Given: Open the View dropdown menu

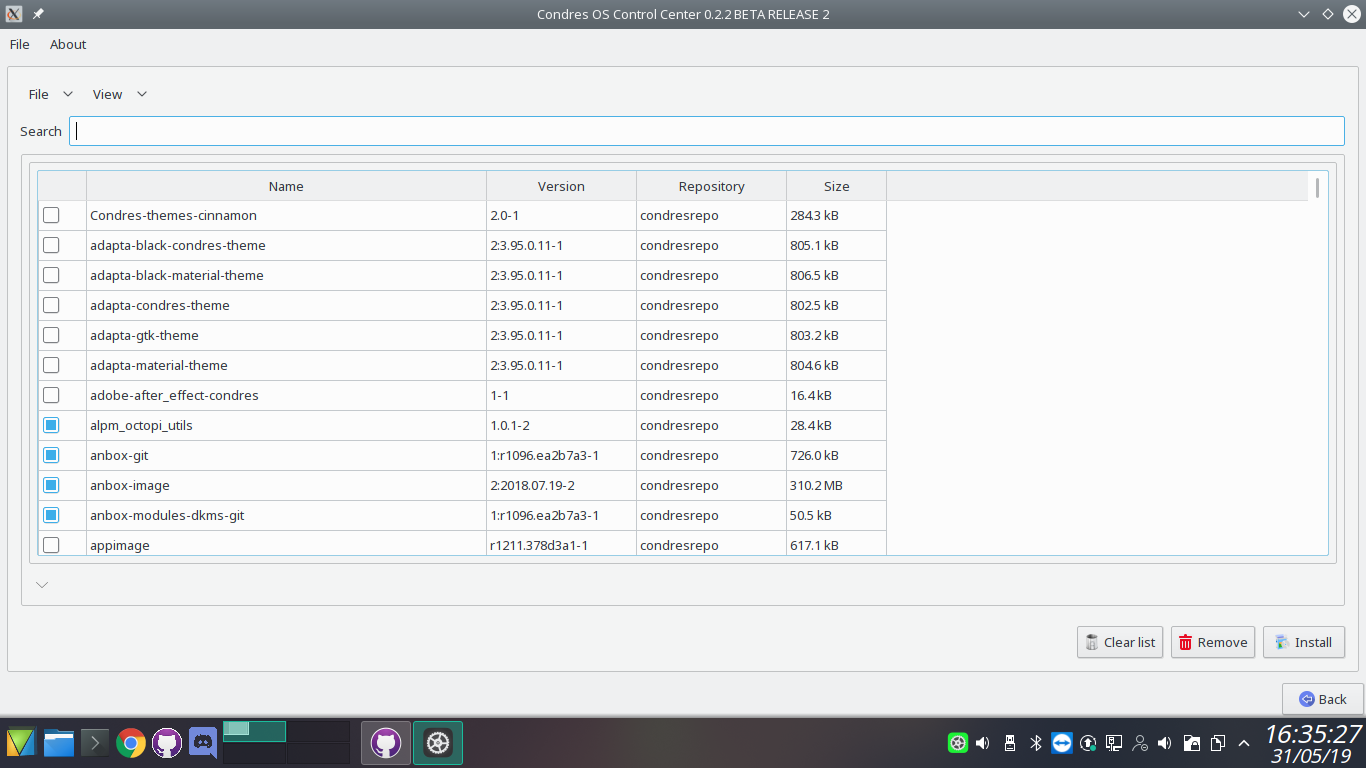Looking at the screenshot, I should (x=119, y=94).
